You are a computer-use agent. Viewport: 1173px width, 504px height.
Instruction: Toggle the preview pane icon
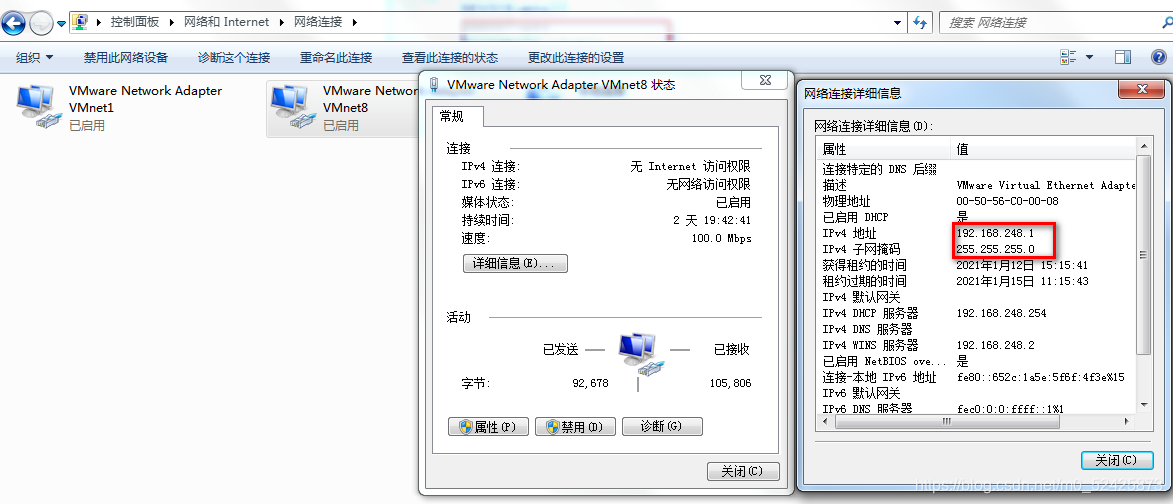pyautogui.click(x=1122, y=58)
